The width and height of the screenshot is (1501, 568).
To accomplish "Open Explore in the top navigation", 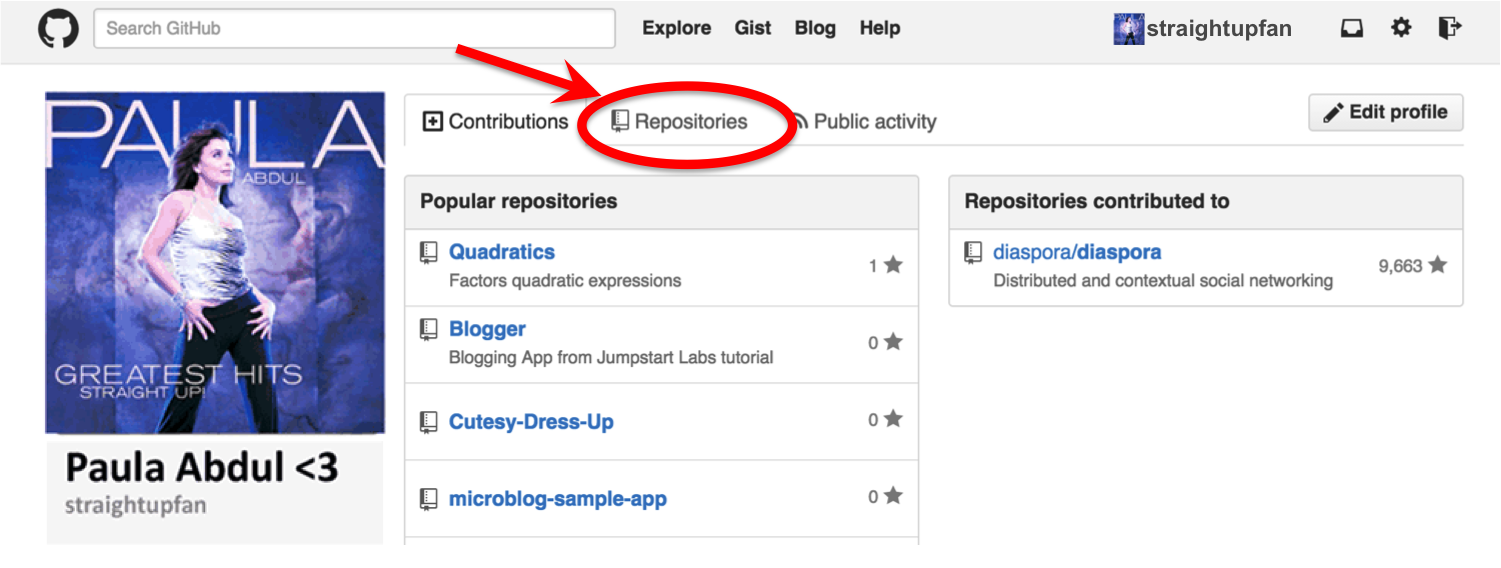I will tap(677, 28).
